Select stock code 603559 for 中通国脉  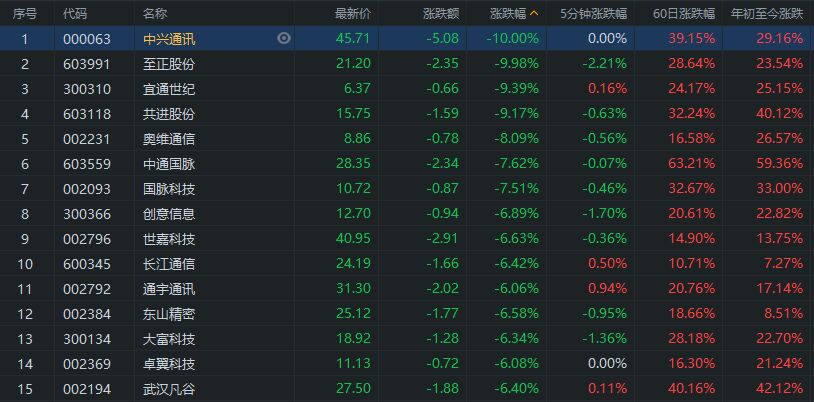click(86, 163)
